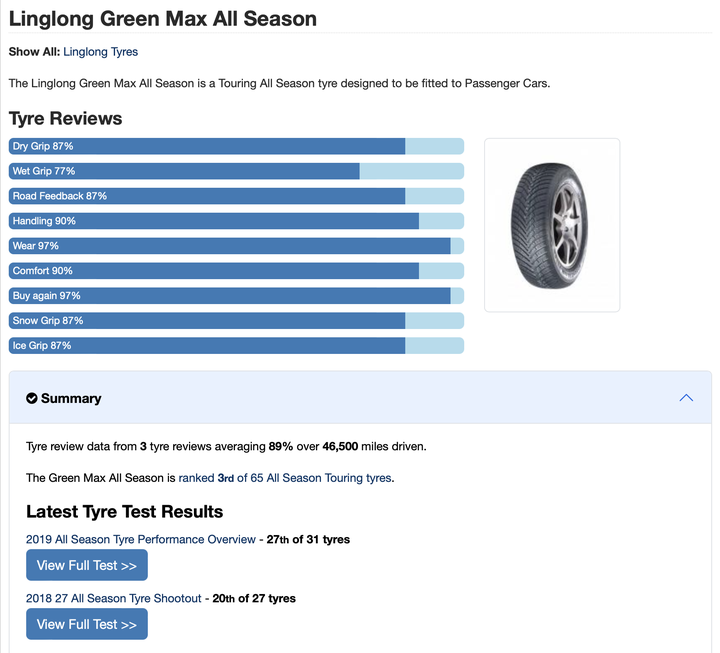
Task: Open 2018 27 All Season Tyre Shootout link
Action: [x=113, y=598]
